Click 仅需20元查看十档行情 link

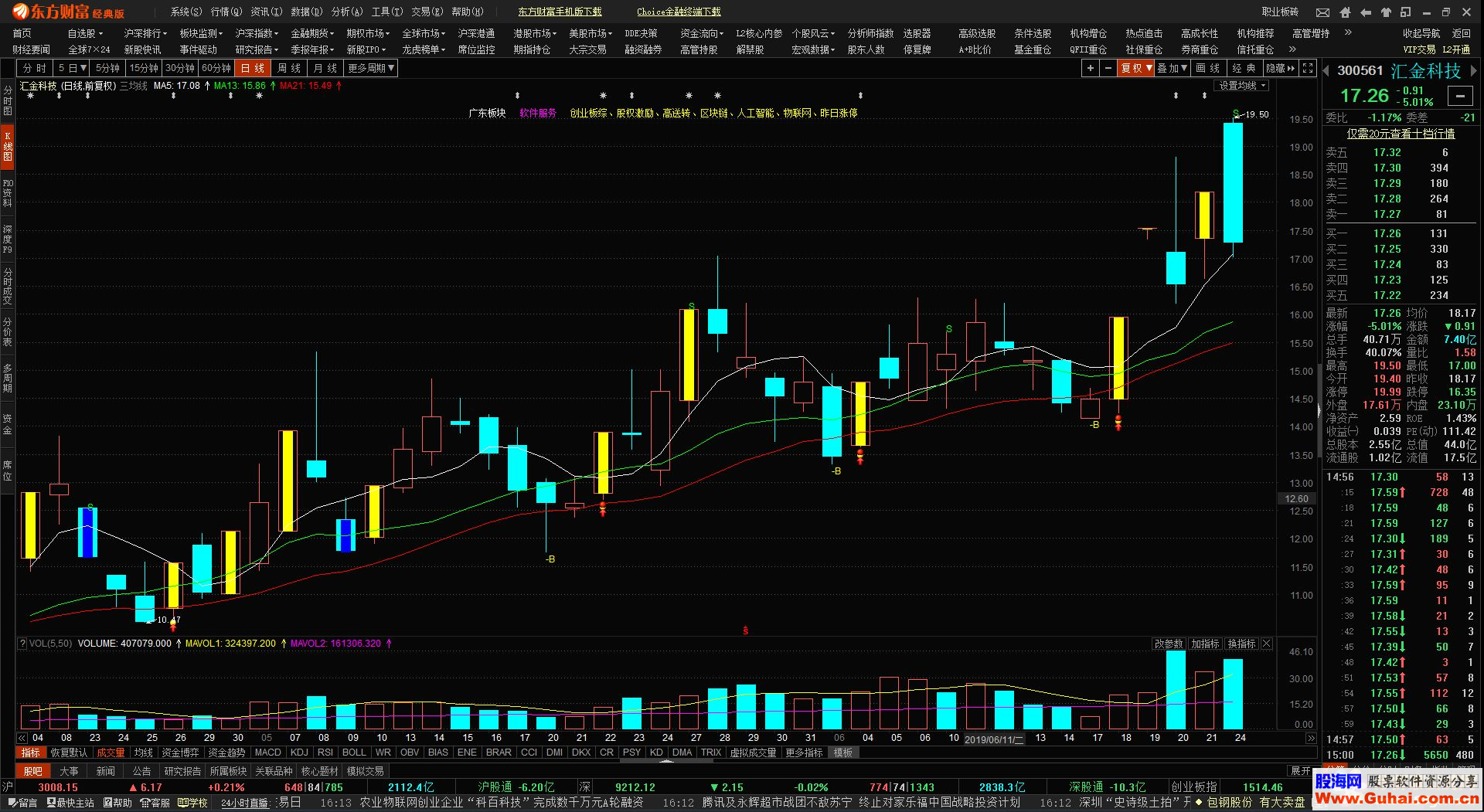[1401, 134]
